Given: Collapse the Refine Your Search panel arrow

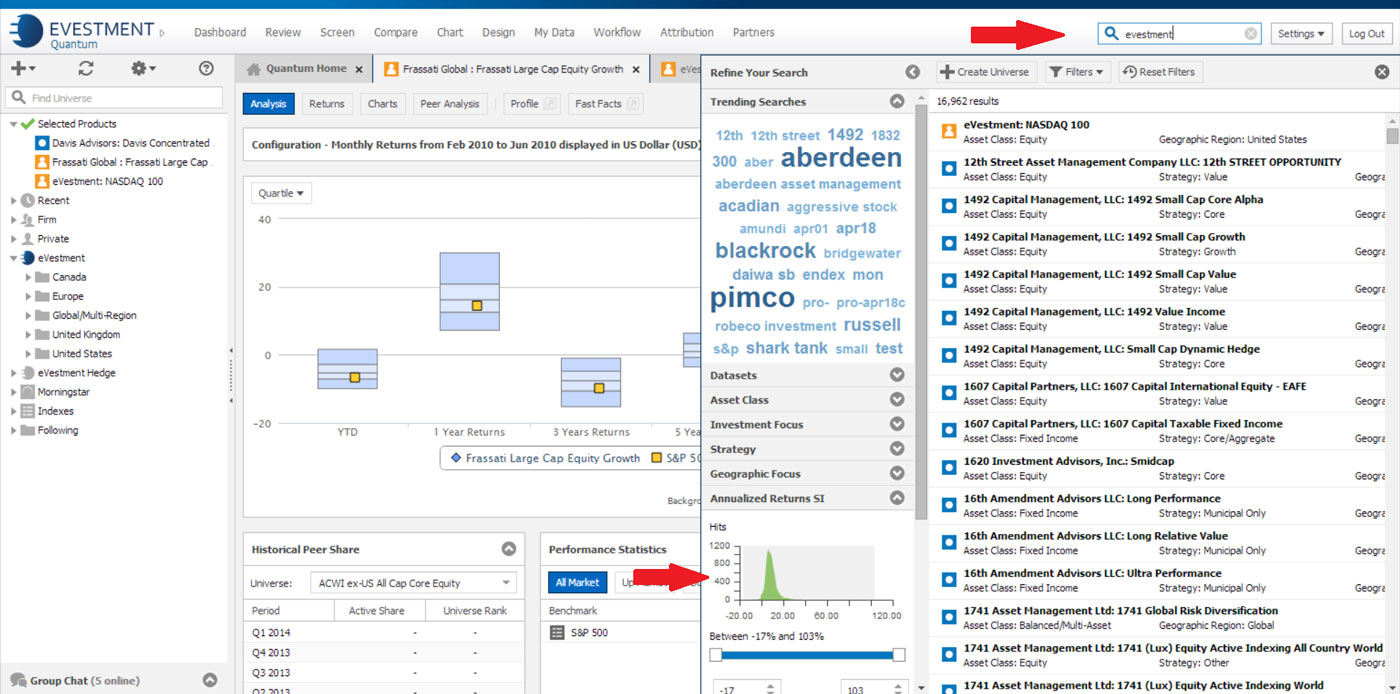Looking at the screenshot, I should (912, 72).
